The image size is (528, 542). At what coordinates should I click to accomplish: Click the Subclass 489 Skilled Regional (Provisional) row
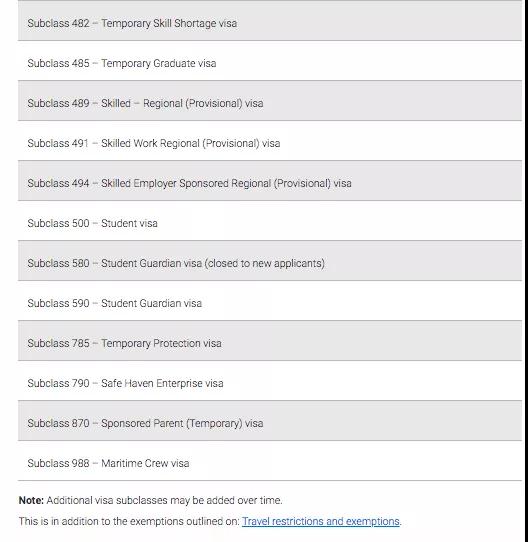click(270, 101)
